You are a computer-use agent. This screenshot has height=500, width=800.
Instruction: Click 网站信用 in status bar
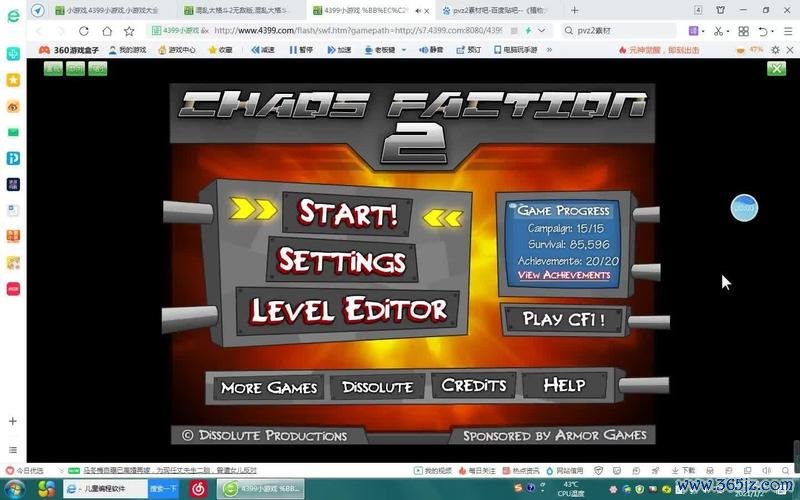pos(565,470)
